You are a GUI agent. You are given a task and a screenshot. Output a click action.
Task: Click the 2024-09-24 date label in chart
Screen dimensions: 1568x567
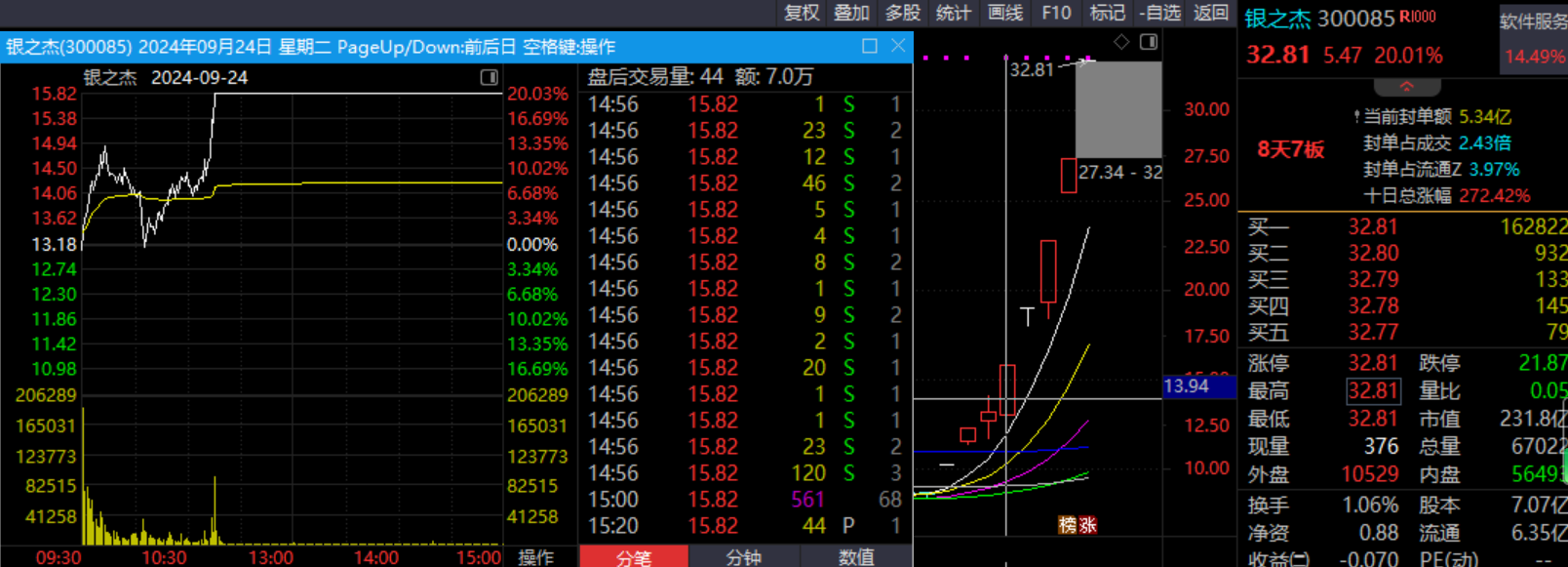tap(199, 77)
